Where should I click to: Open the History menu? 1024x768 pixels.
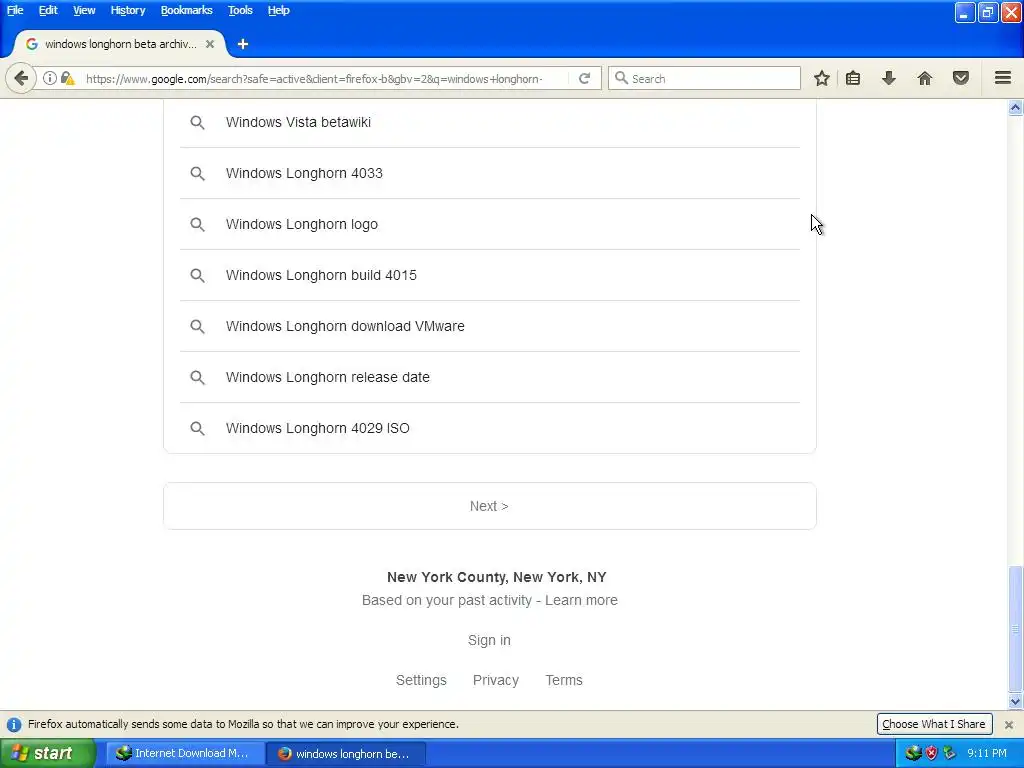point(127,10)
